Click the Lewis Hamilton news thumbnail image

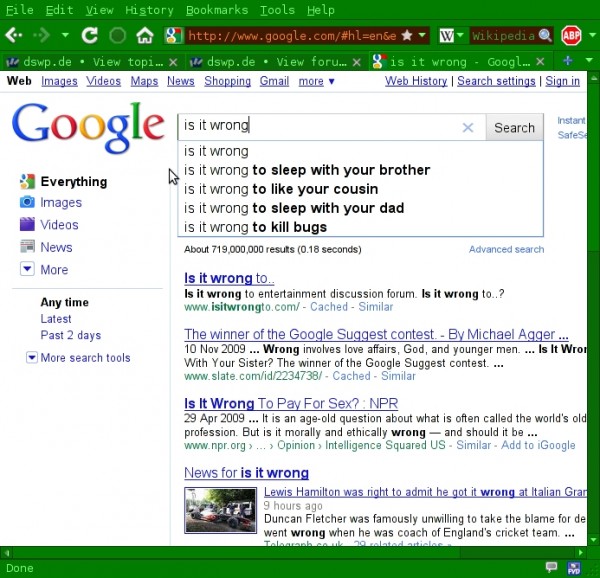click(x=220, y=510)
